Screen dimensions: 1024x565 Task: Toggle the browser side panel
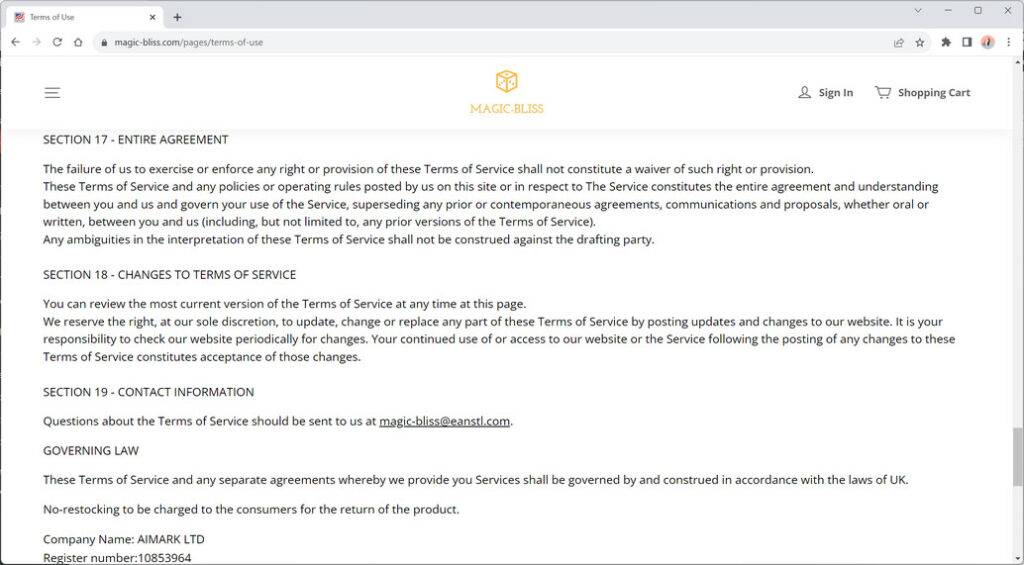[x=967, y=42]
